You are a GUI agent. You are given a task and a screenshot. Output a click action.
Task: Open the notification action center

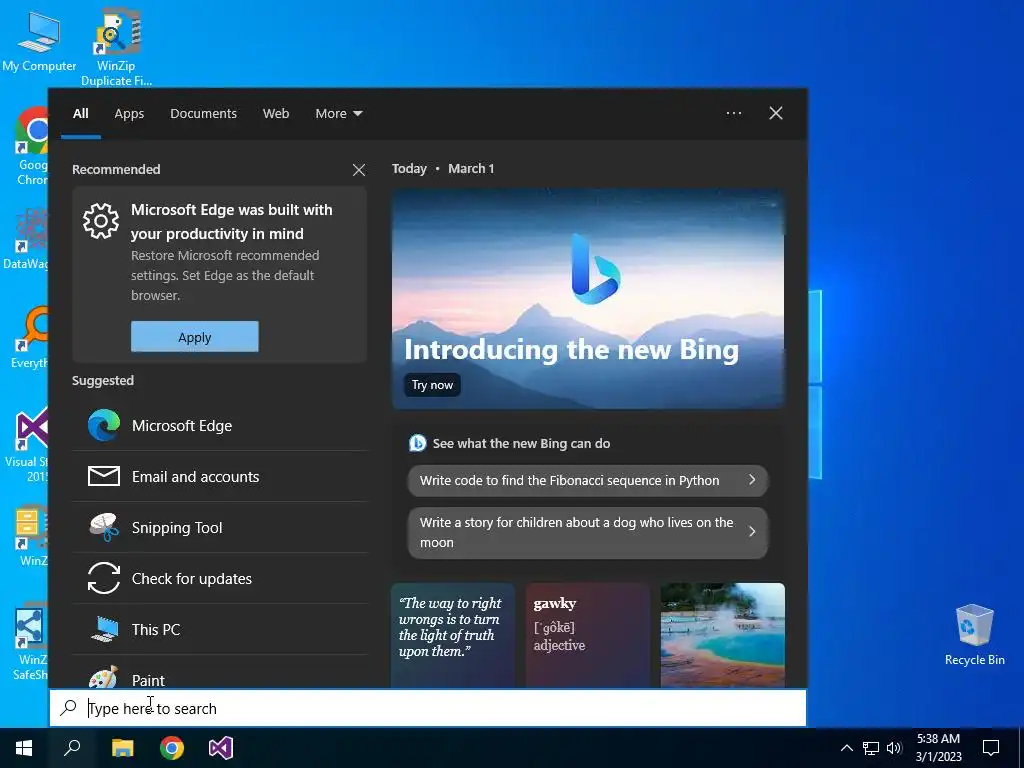pyautogui.click(x=991, y=748)
